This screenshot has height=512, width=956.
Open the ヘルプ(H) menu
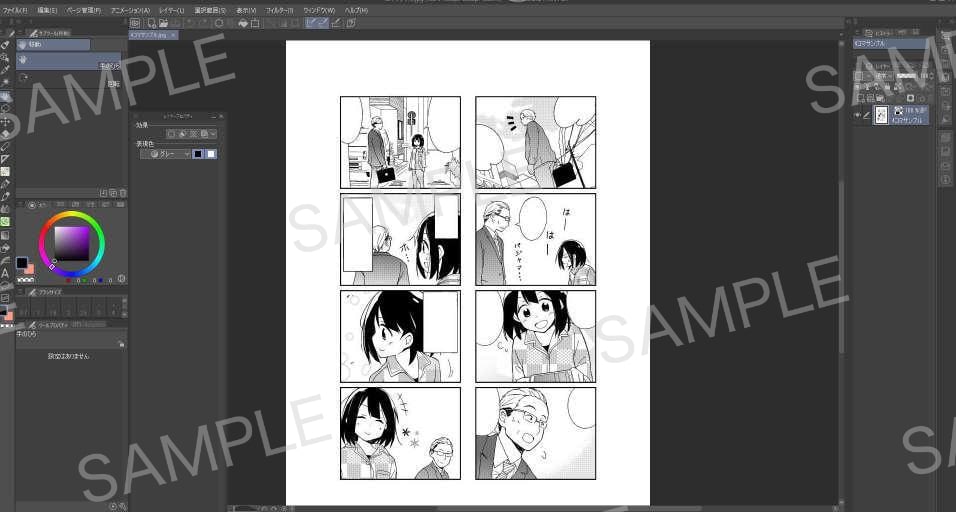click(x=356, y=10)
